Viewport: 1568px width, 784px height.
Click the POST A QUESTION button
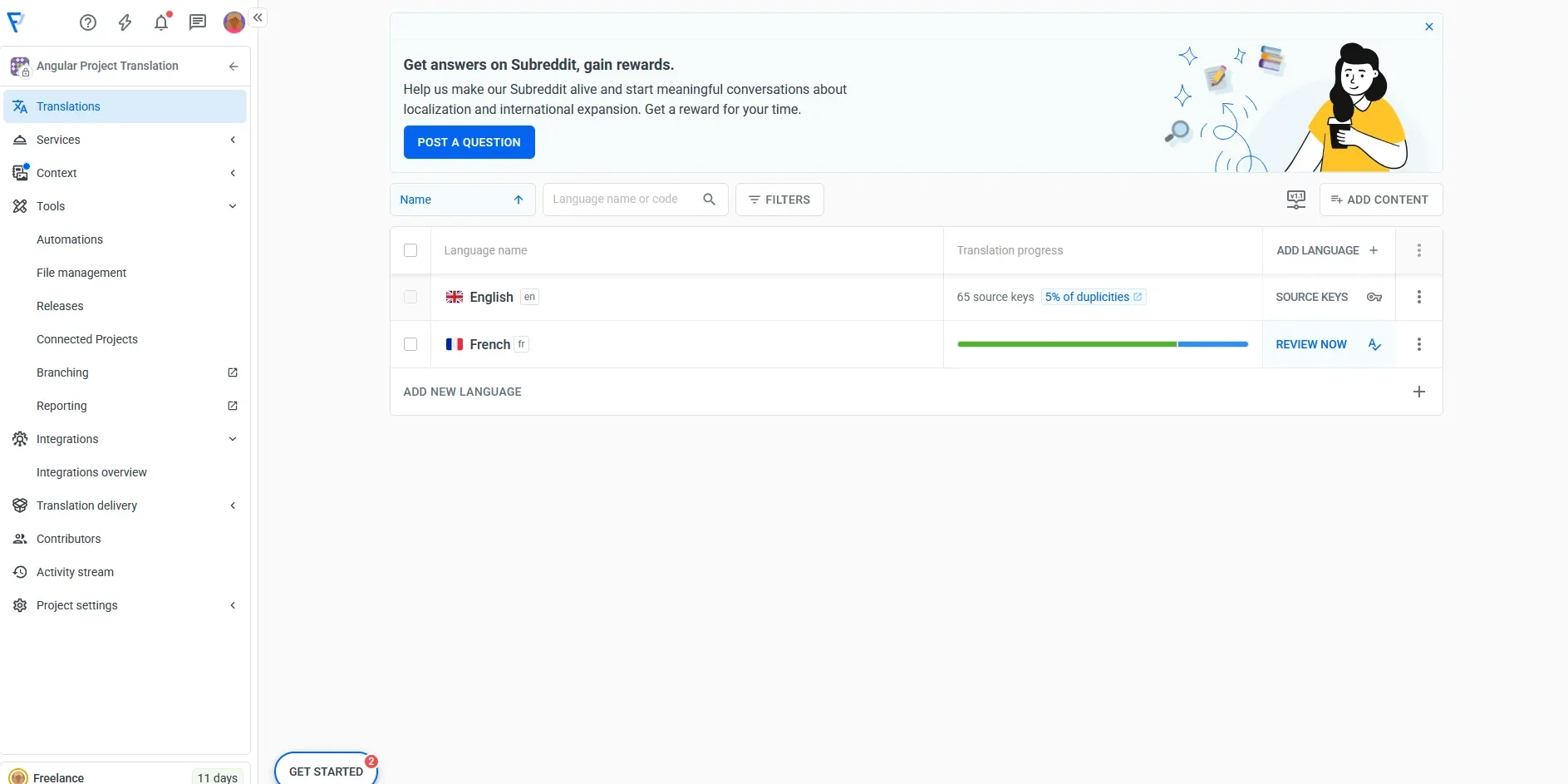click(469, 142)
